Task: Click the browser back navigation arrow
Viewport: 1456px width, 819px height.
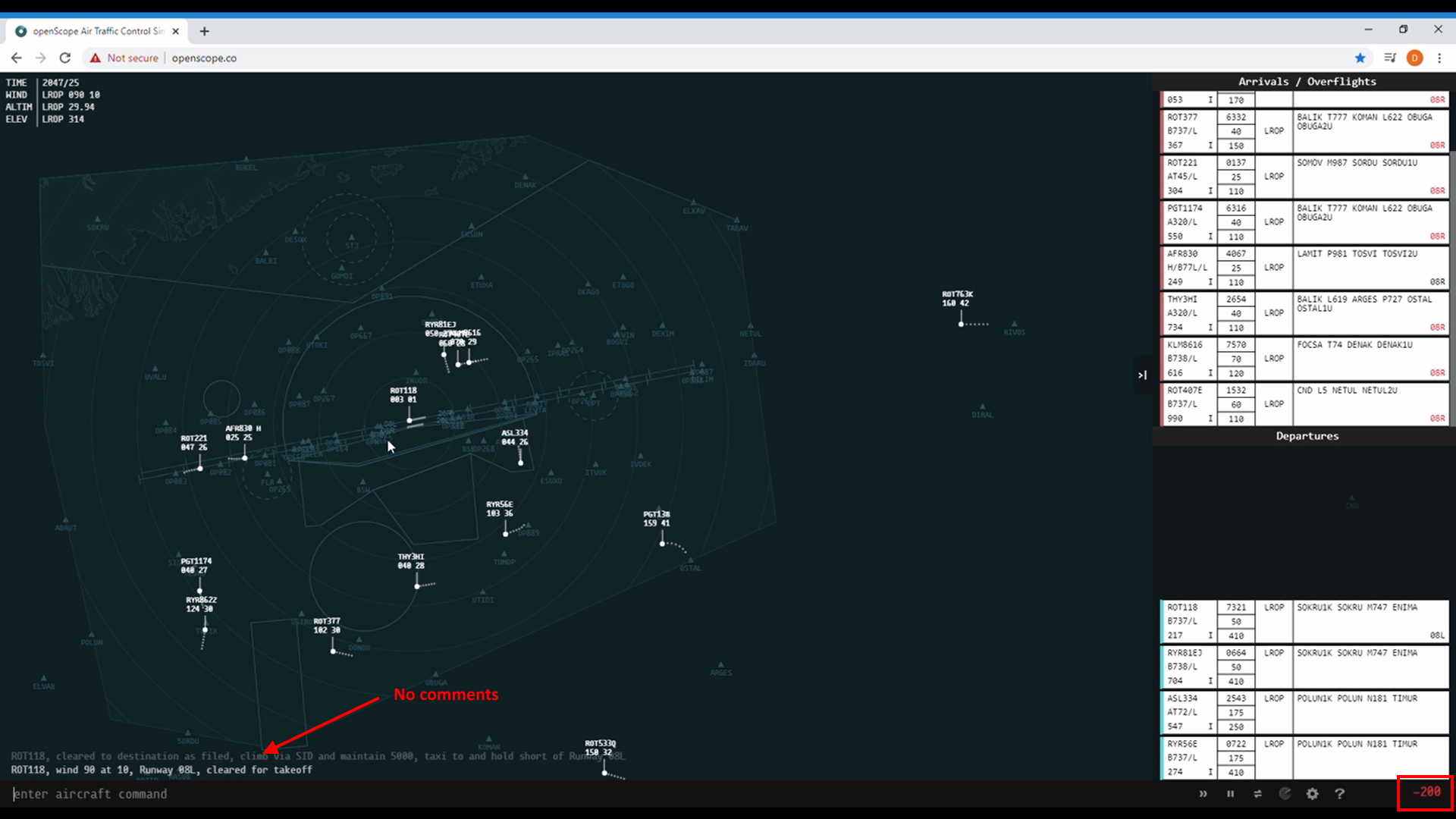Action: 17,58
